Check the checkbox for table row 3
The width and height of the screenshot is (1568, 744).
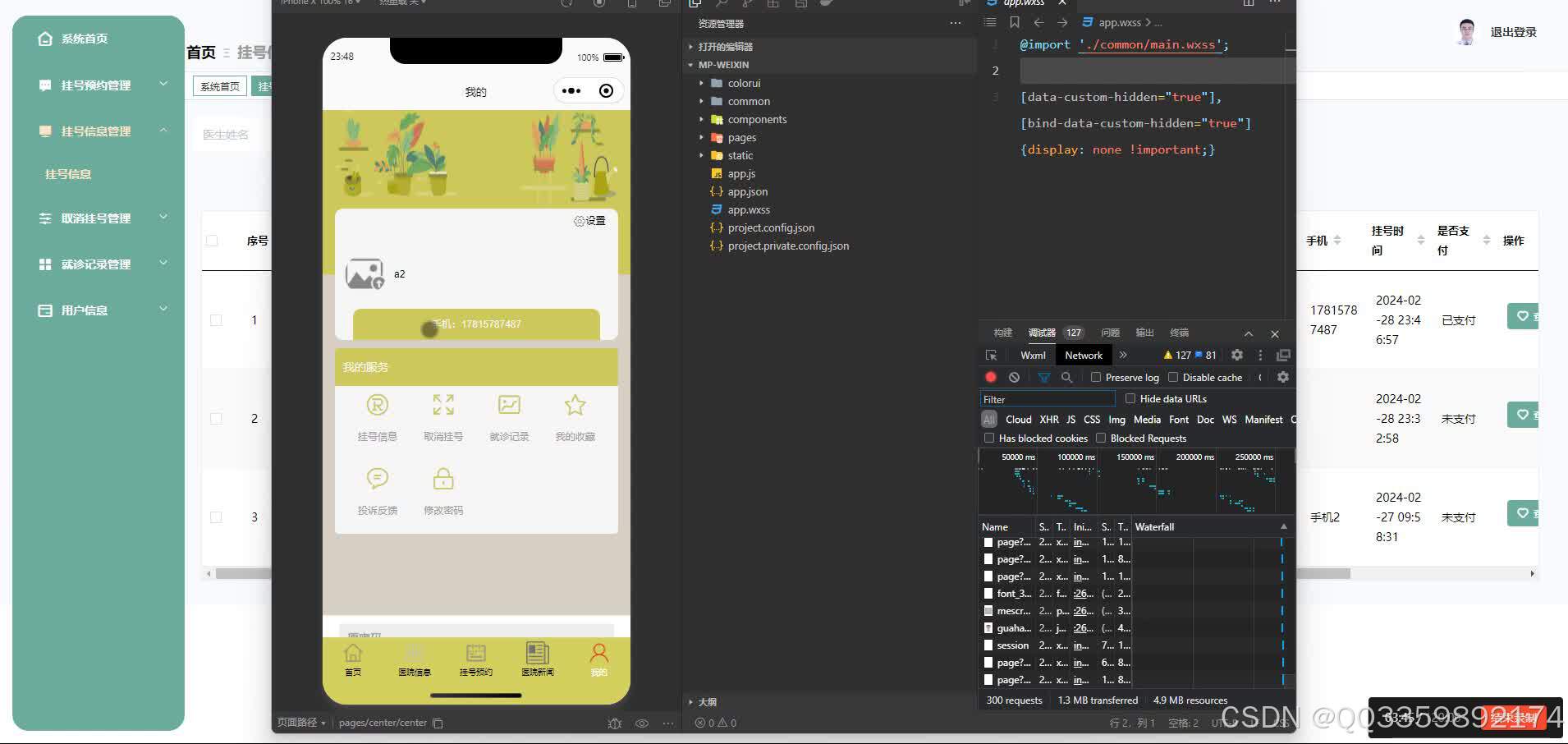tap(216, 517)
